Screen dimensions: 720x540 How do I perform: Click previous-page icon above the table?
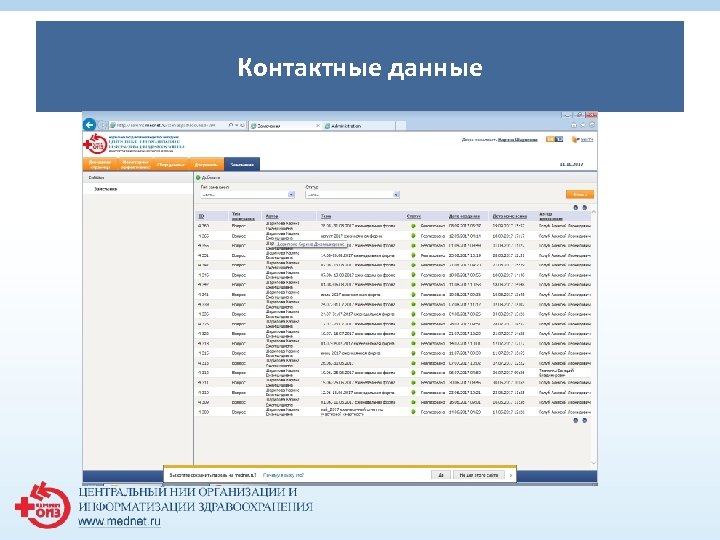pos(575,208)
